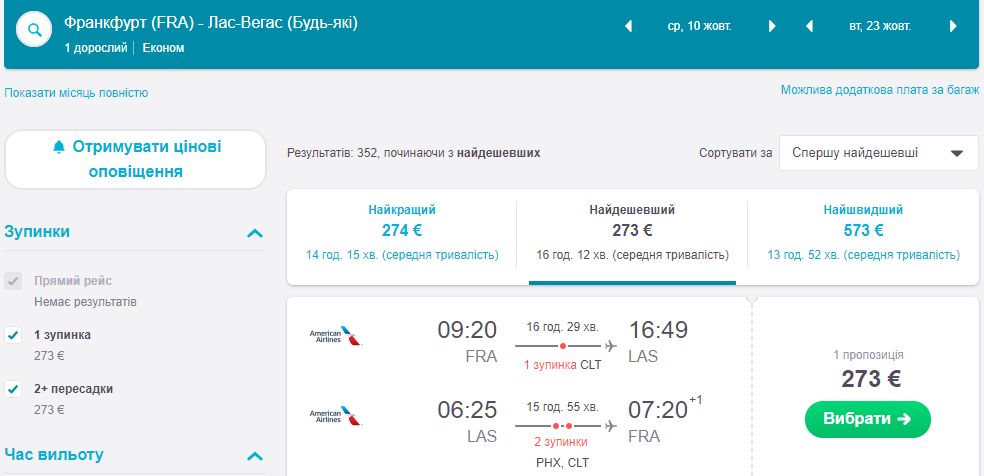Uncheck the '1 зупинка' checkbox

point(14,335)
